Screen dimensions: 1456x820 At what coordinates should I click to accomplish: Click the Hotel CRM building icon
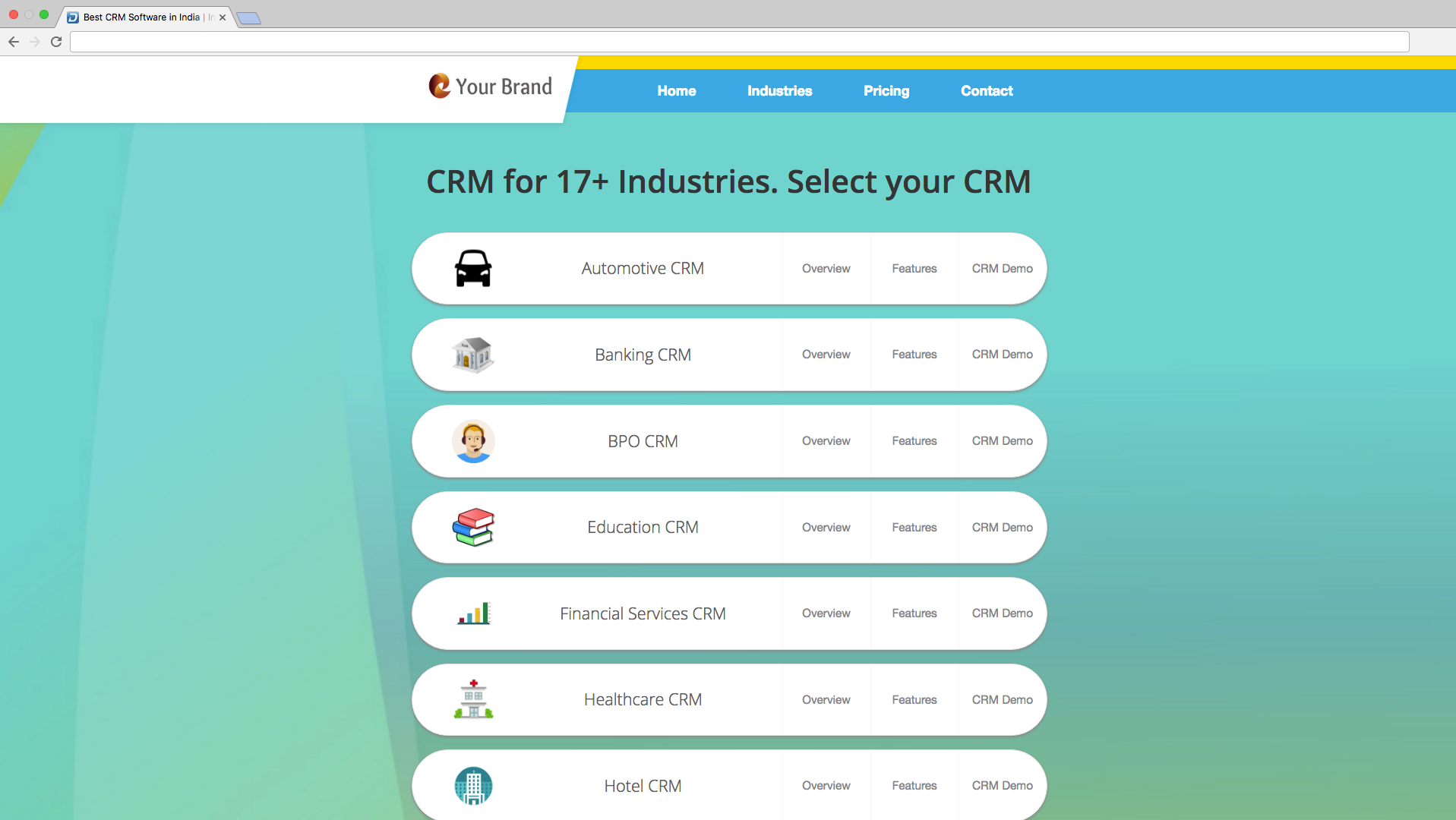click(x=473, y=786)
